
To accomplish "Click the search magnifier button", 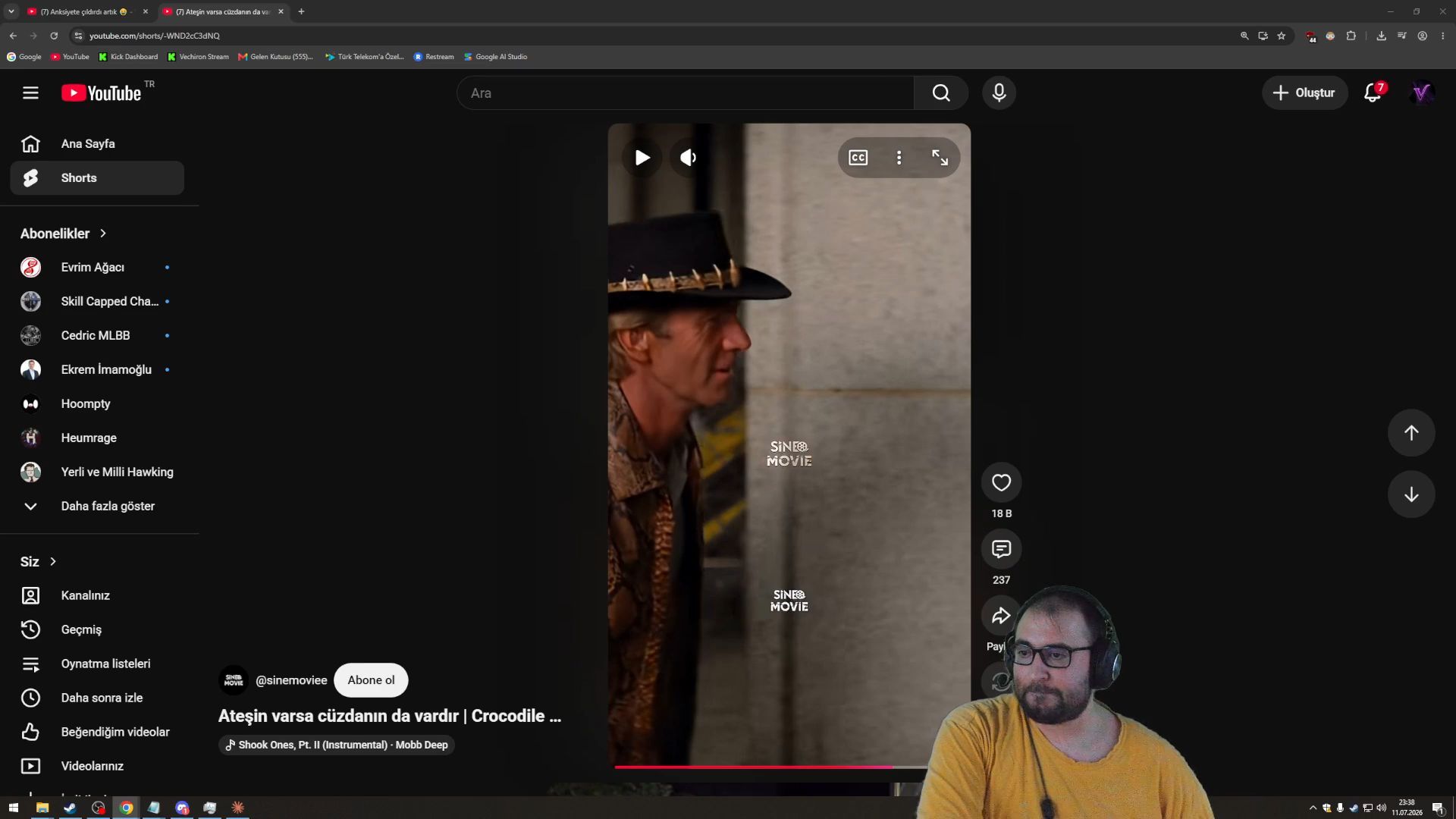I will tap(941, 93).
